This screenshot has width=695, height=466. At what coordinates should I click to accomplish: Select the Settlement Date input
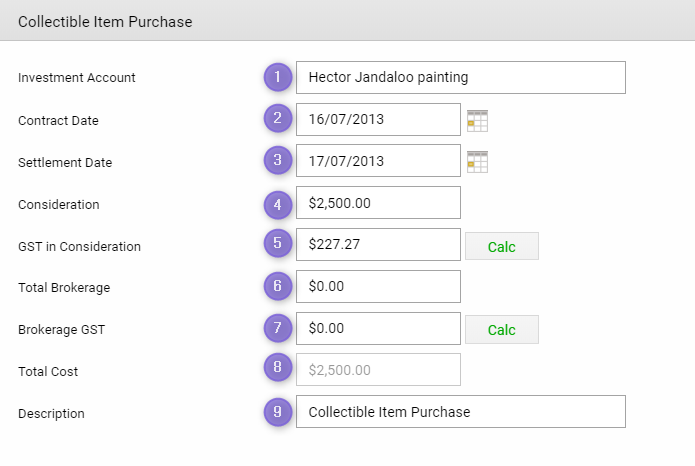tap(379, 161)
